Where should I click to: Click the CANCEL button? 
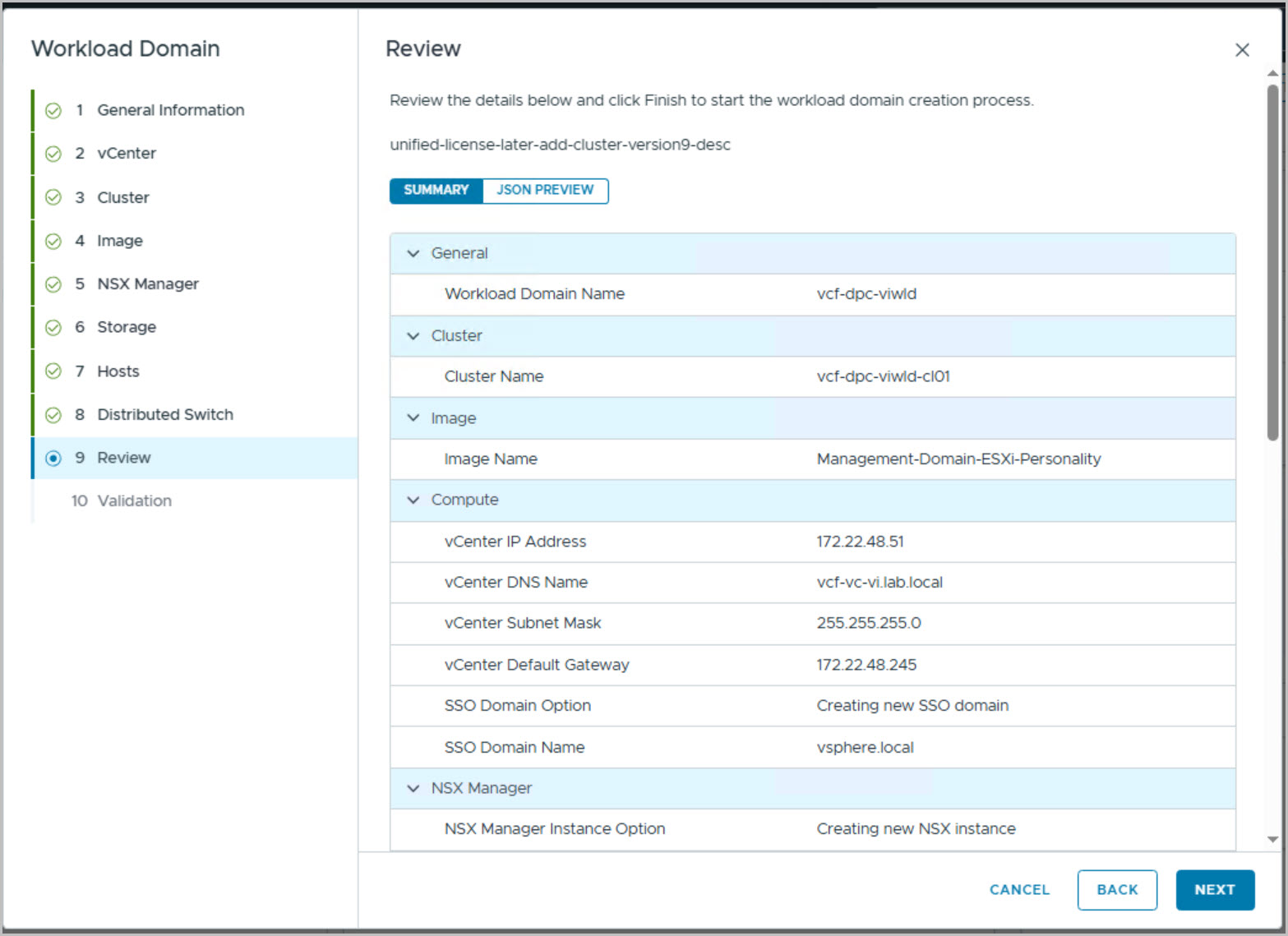[1019, 890]
